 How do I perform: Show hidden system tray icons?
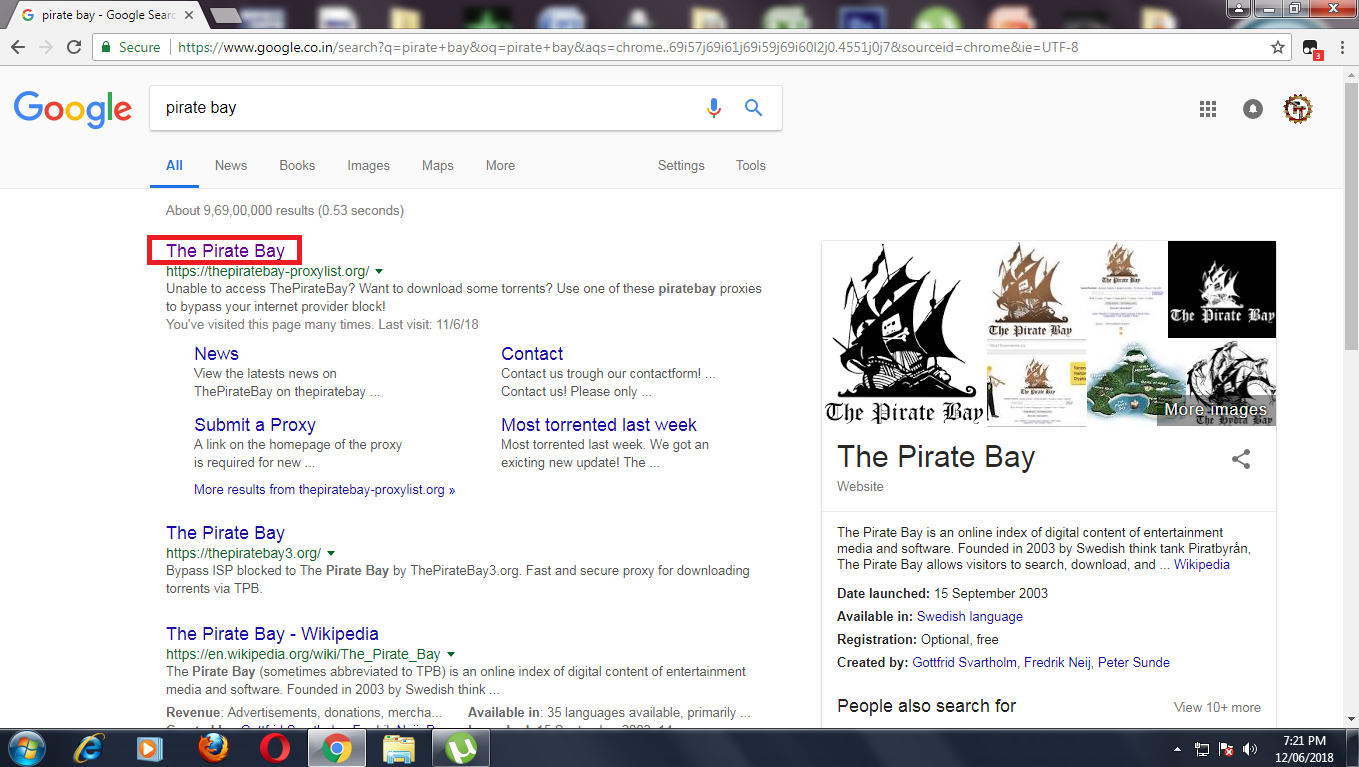pyautogui.click(x=1178, y=749)
